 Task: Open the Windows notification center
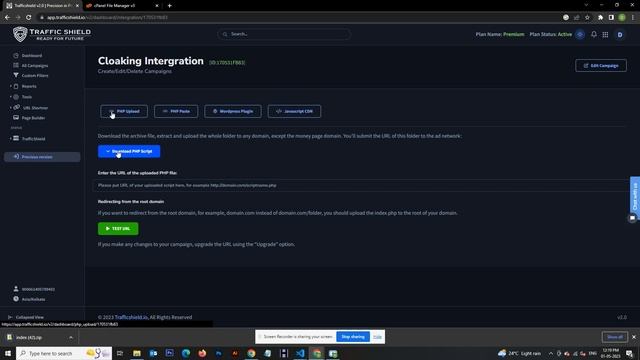(x=630, y=353)
